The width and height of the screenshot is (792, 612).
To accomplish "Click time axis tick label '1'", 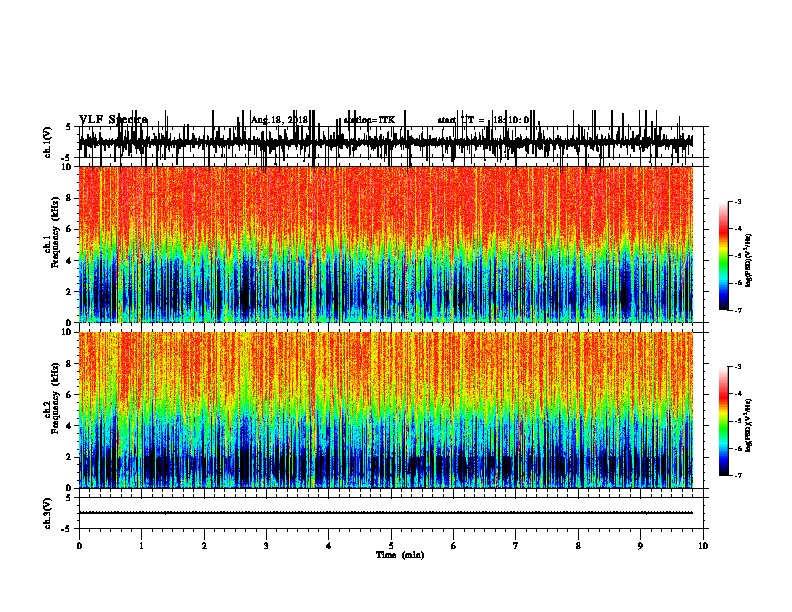I will (x=141, y=545).
